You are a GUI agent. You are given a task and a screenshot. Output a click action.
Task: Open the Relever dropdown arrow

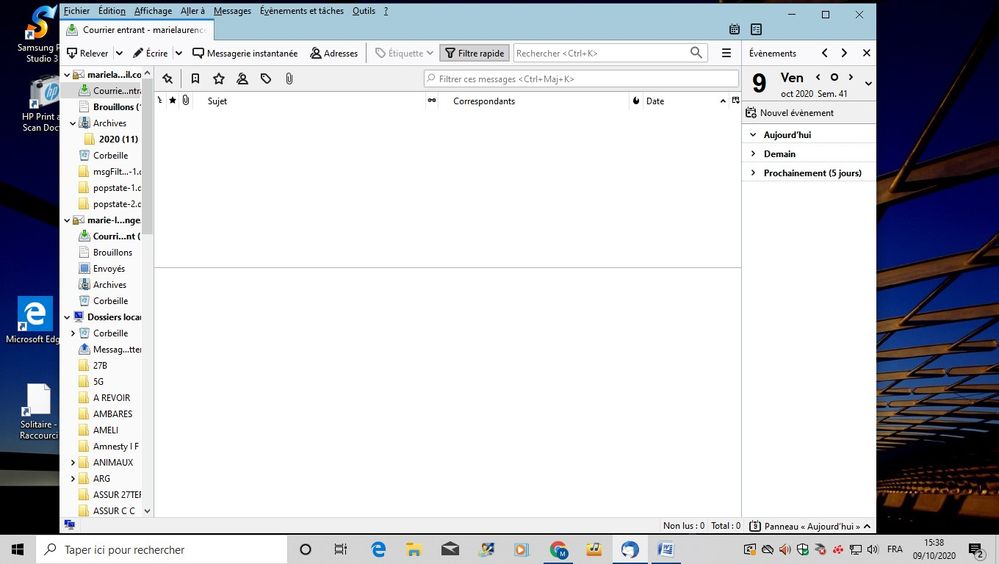(120, 53)
